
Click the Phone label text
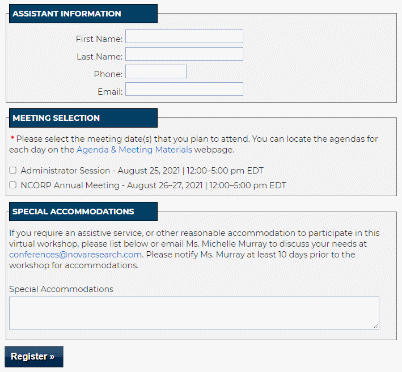[x=108, y=74]
